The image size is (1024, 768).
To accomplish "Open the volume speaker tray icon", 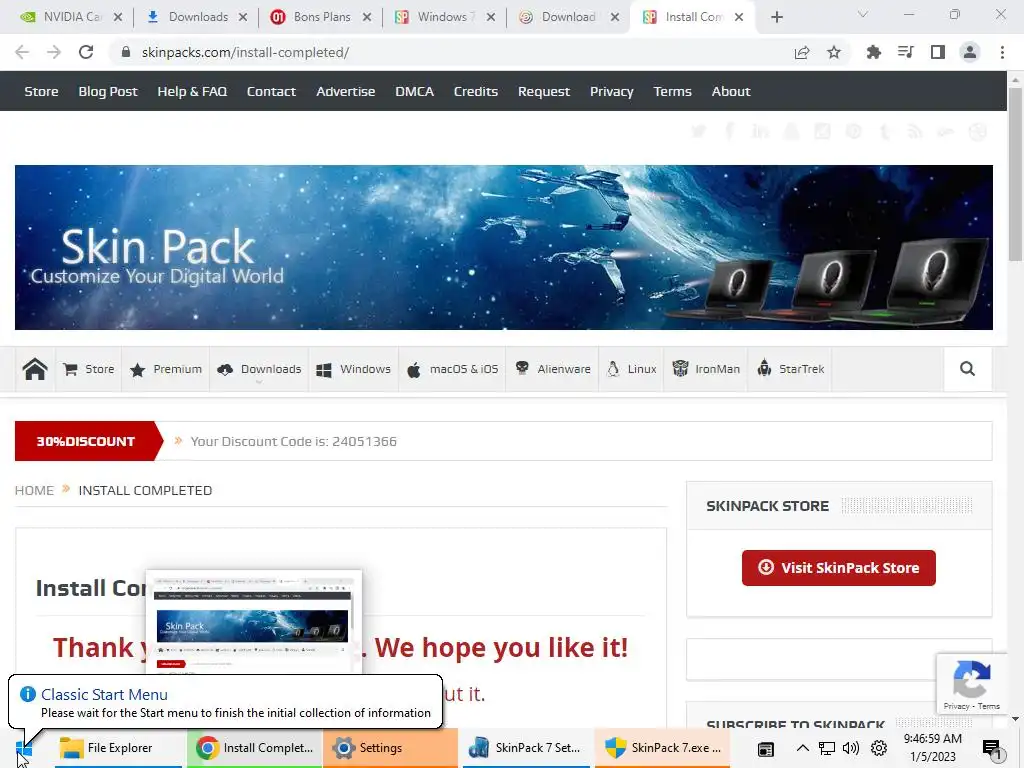I will tap(850, 748).
